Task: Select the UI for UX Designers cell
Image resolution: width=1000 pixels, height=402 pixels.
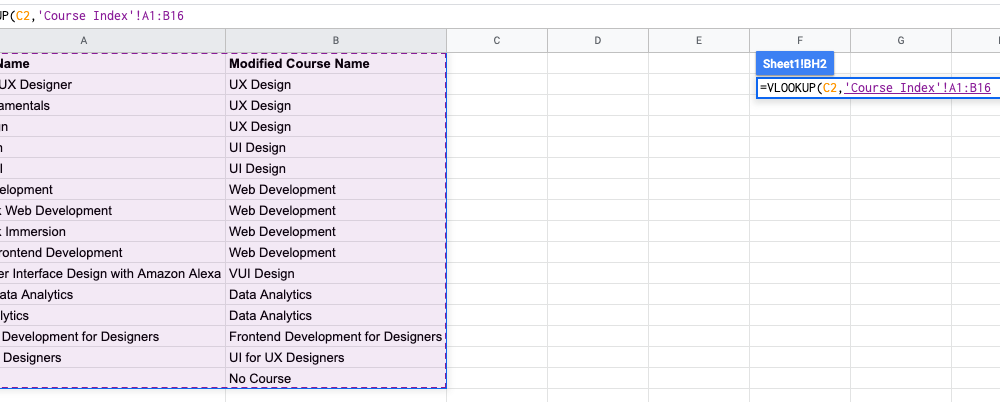Action: coord(286,358)
